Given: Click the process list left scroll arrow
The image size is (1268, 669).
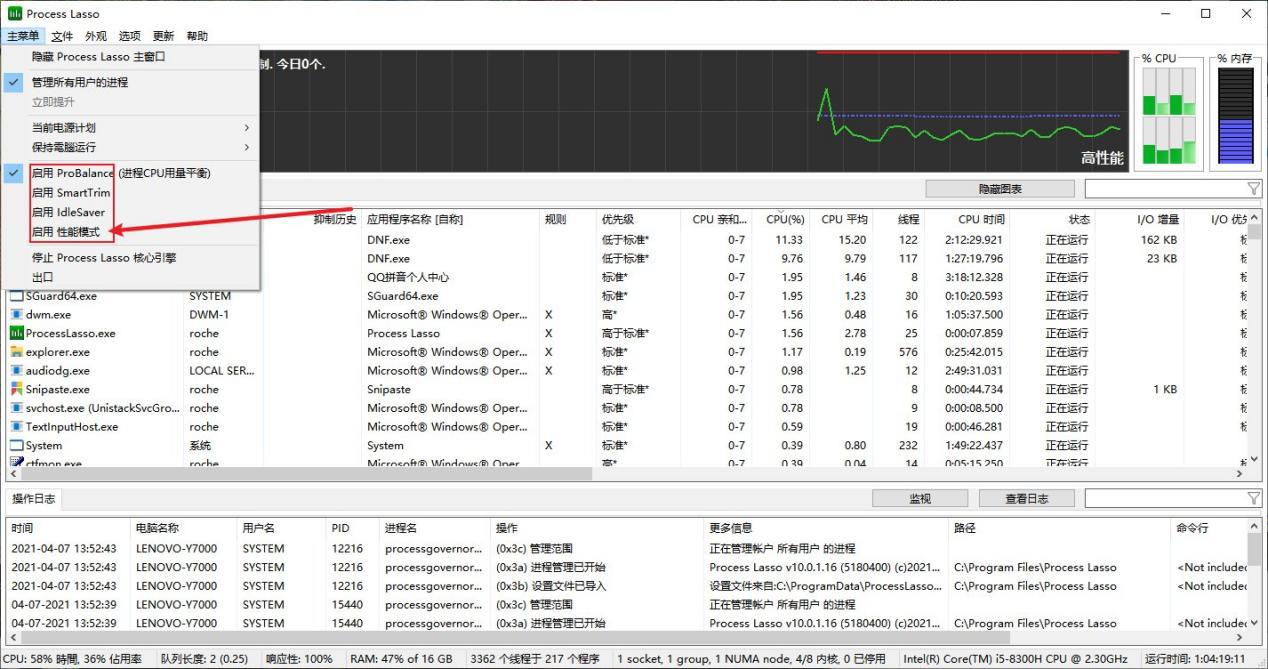Looking at the screenshot, I should pos(14,475).
